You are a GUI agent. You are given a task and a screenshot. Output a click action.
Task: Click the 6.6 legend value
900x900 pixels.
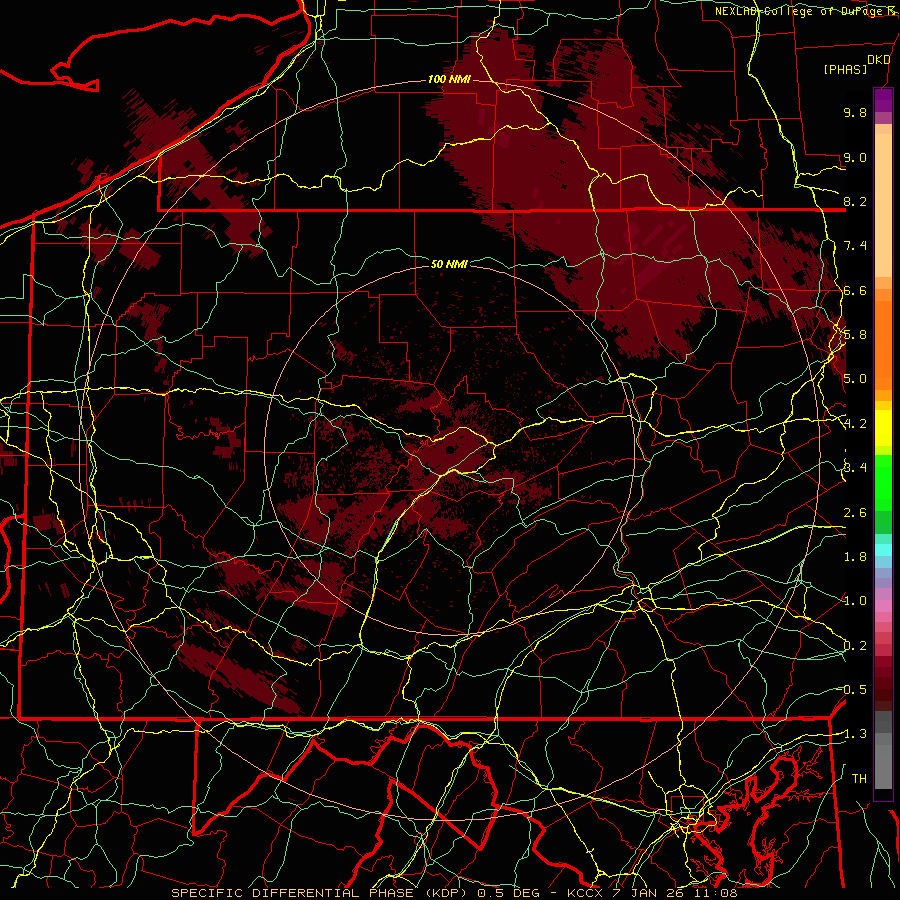855,290
